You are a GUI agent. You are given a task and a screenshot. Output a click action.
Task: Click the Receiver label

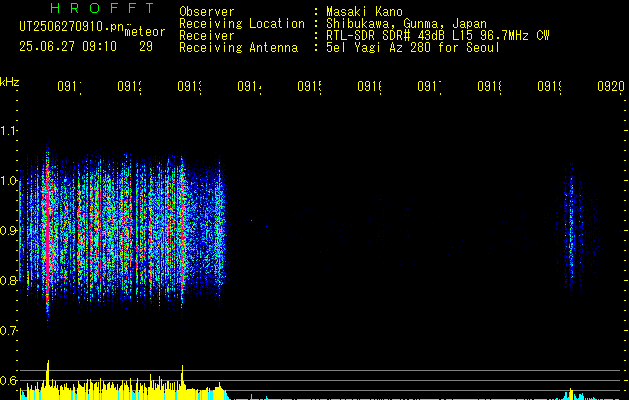click(x=207, y=36)
